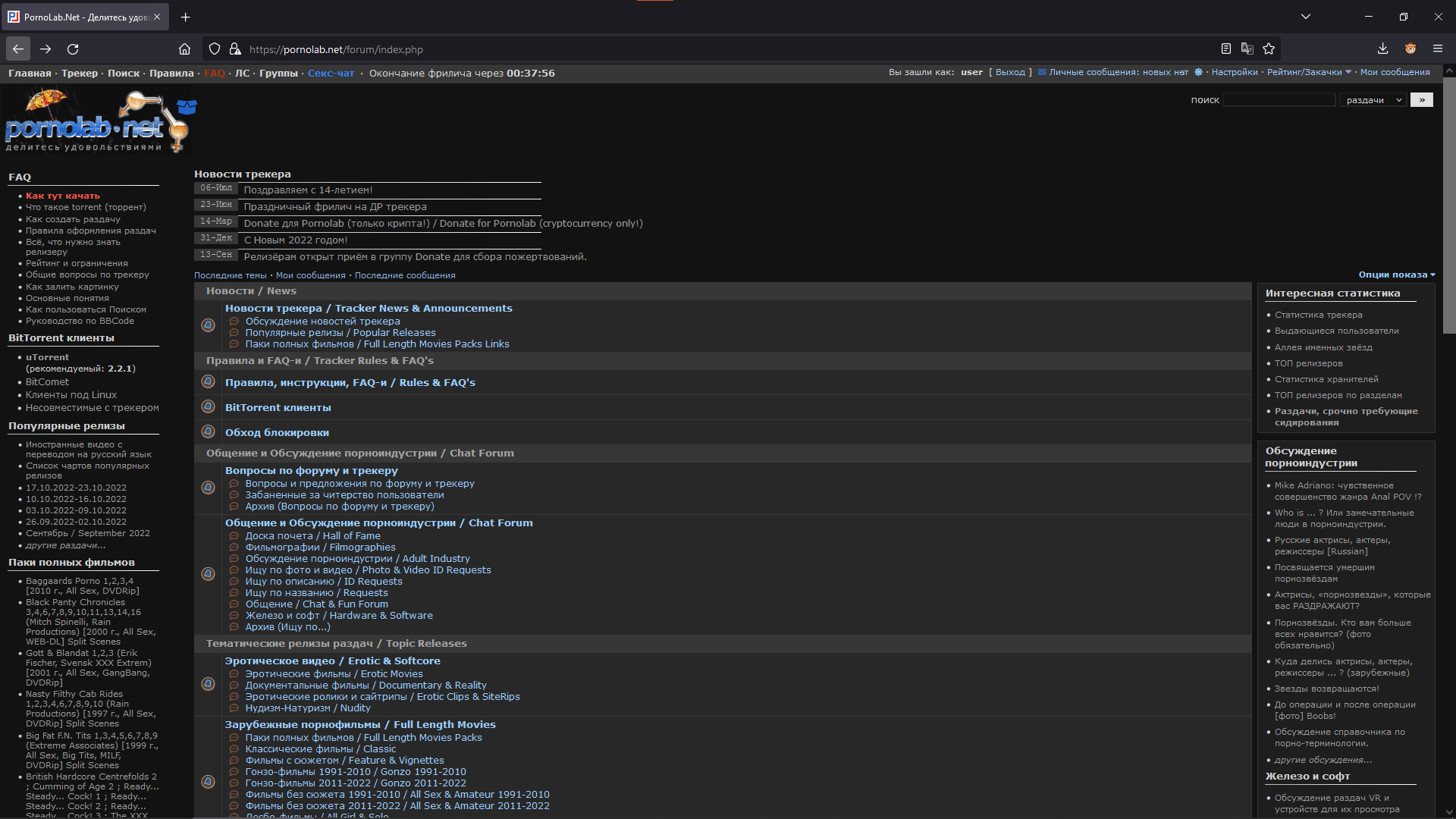
Task: Click the translate page icon
Action: [x=1247, y=49]
